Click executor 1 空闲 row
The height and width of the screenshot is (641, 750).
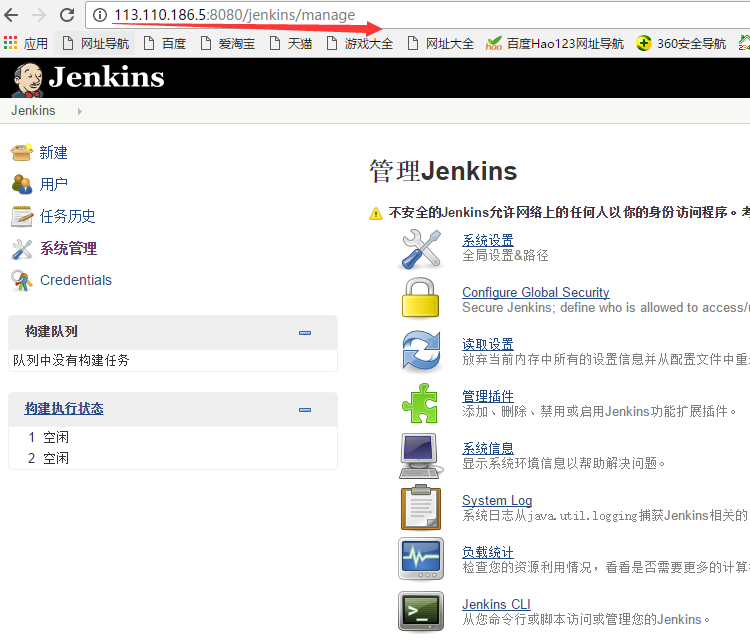tap(173, 437)
